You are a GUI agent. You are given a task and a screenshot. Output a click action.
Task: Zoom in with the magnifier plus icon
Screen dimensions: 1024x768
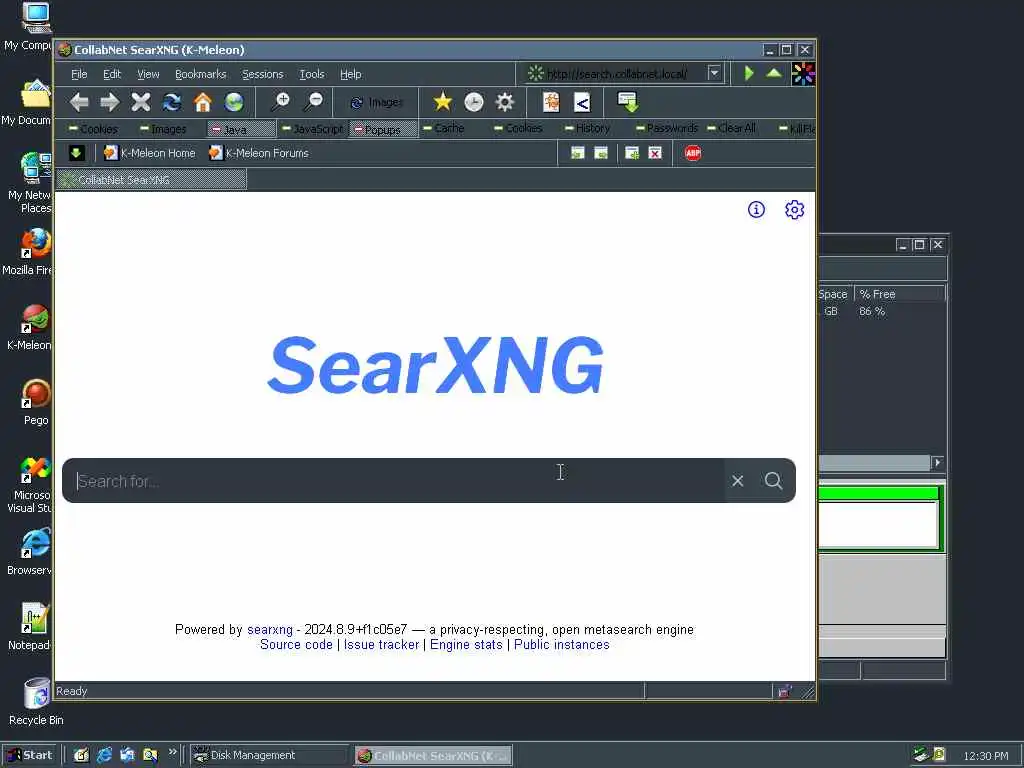click(x=281, y=102)
